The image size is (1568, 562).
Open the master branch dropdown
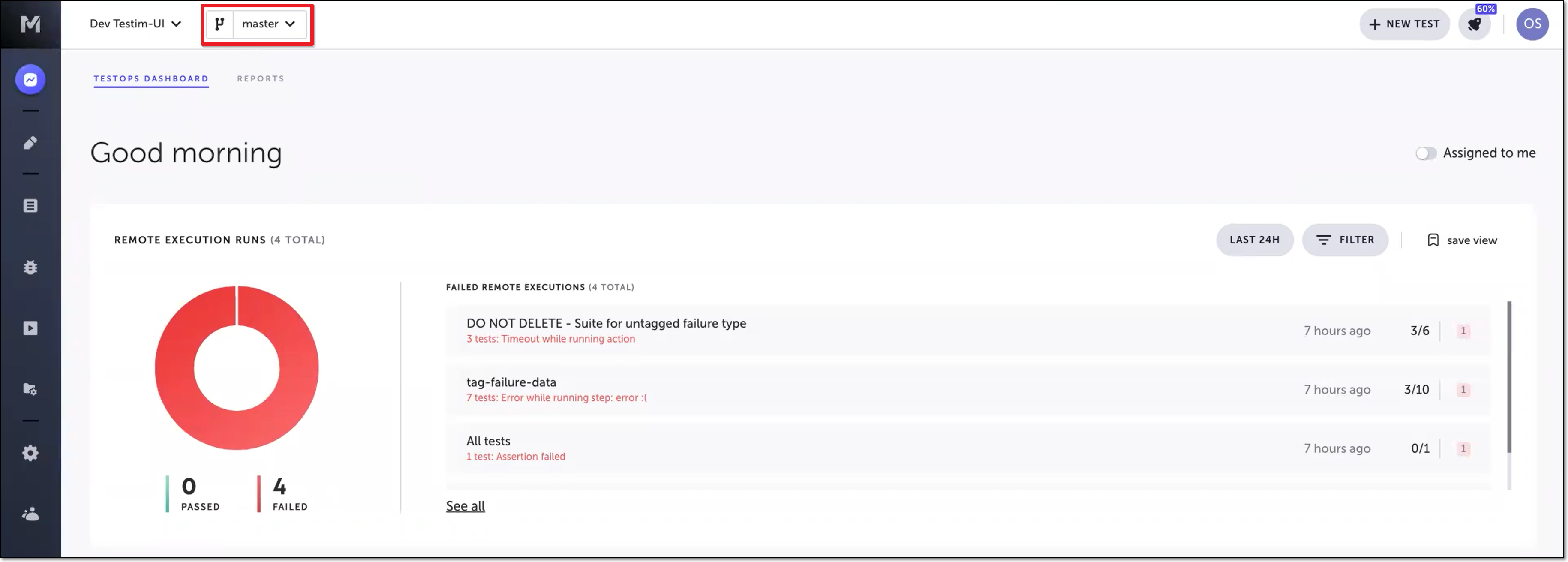coord(269,24)
